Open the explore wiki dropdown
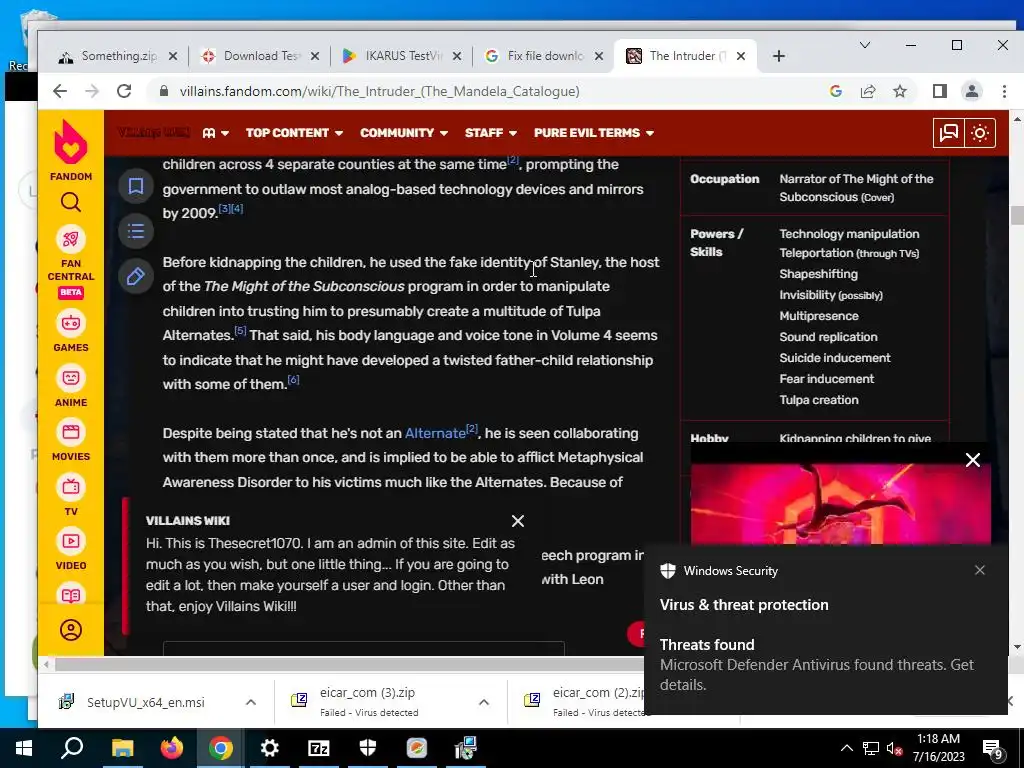Screen dimensions: 1024x768 216,133
